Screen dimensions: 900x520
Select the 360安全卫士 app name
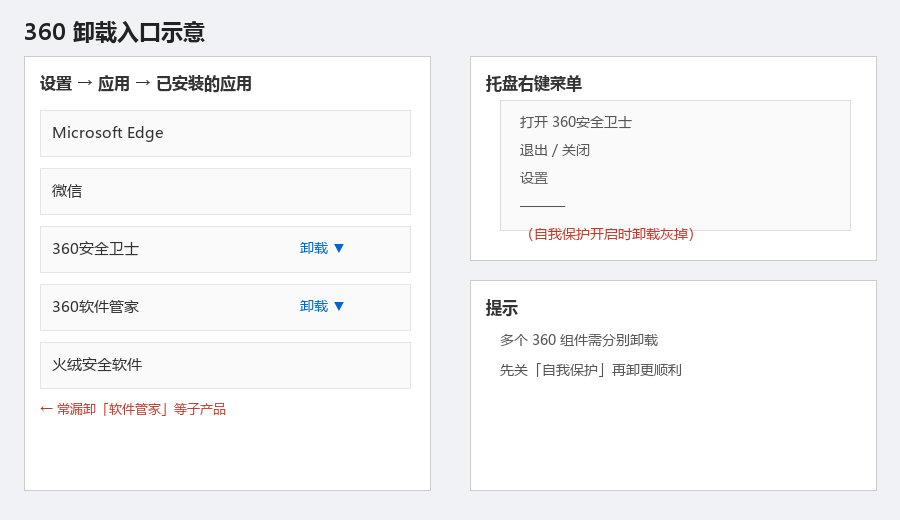[x=95, y=249]
